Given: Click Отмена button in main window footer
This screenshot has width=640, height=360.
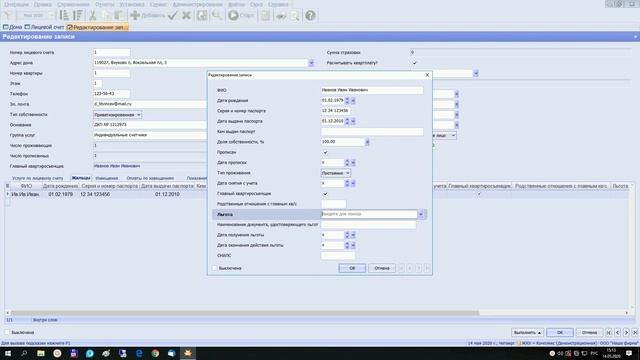Looking at the screenshot, I should tap(589, 333).
